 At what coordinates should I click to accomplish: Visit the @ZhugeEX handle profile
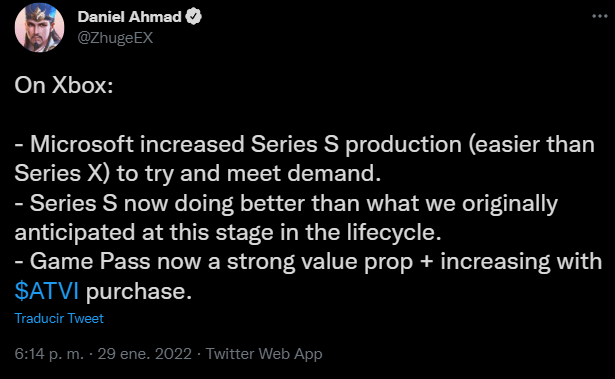[115, 38]
